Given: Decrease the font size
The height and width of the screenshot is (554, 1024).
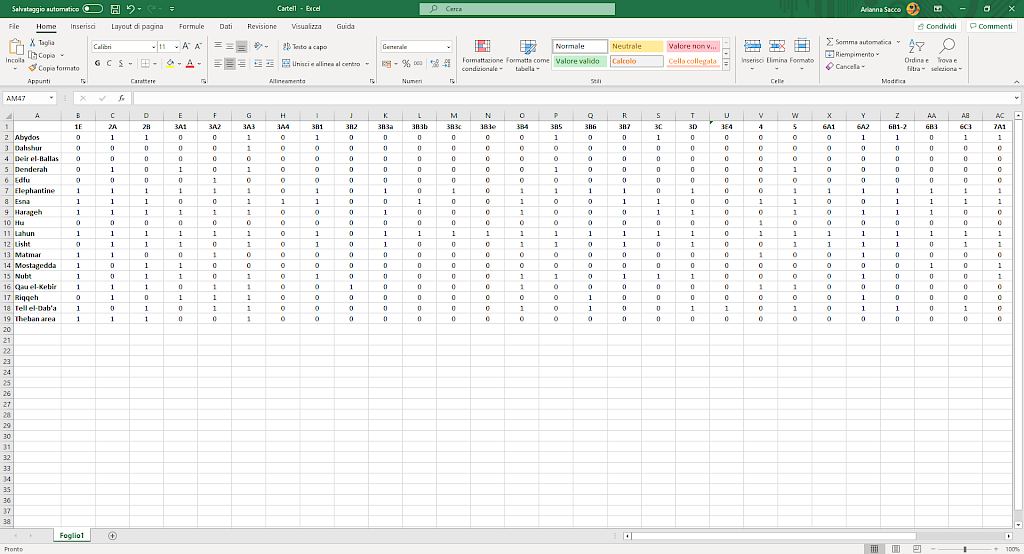Looking at the screenshot, I should pos(199,46).
